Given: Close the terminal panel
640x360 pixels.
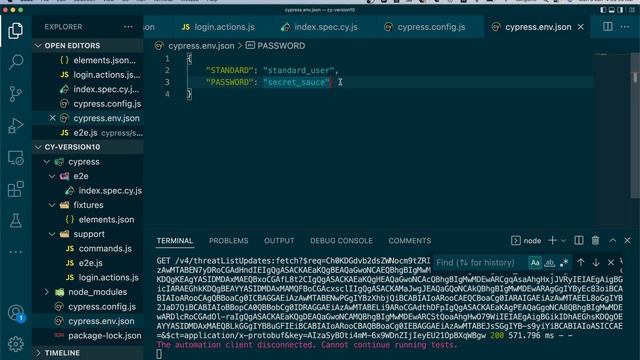Looking at the screenshot, I should point(627,240).
